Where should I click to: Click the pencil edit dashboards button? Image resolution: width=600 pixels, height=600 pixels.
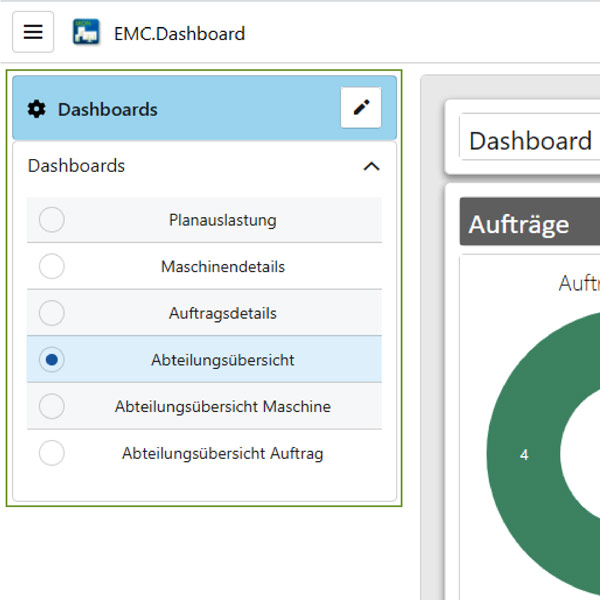tap(361, 108)
